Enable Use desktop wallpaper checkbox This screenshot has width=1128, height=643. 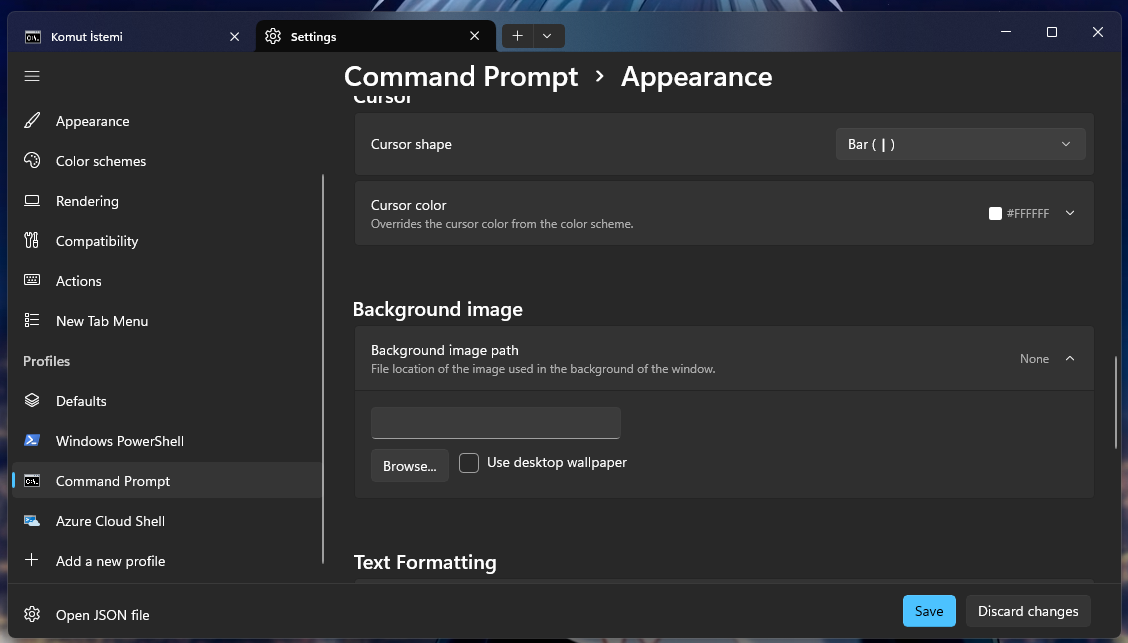tap(469, 462)
